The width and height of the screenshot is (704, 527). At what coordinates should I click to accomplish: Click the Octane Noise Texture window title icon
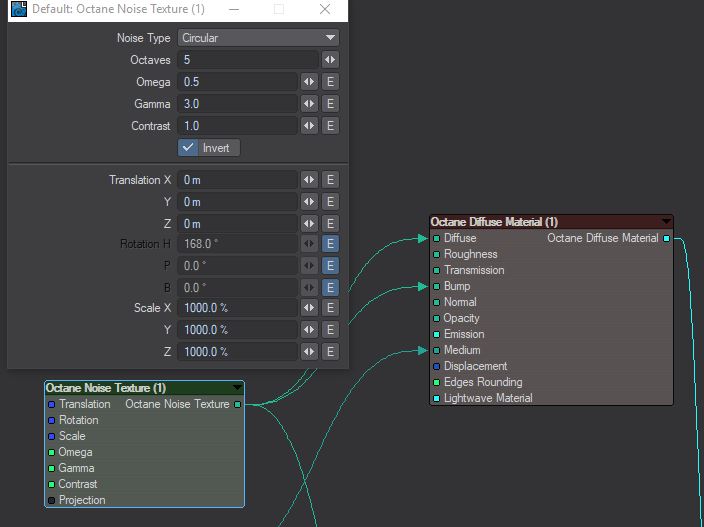click(x=19, y=9)
